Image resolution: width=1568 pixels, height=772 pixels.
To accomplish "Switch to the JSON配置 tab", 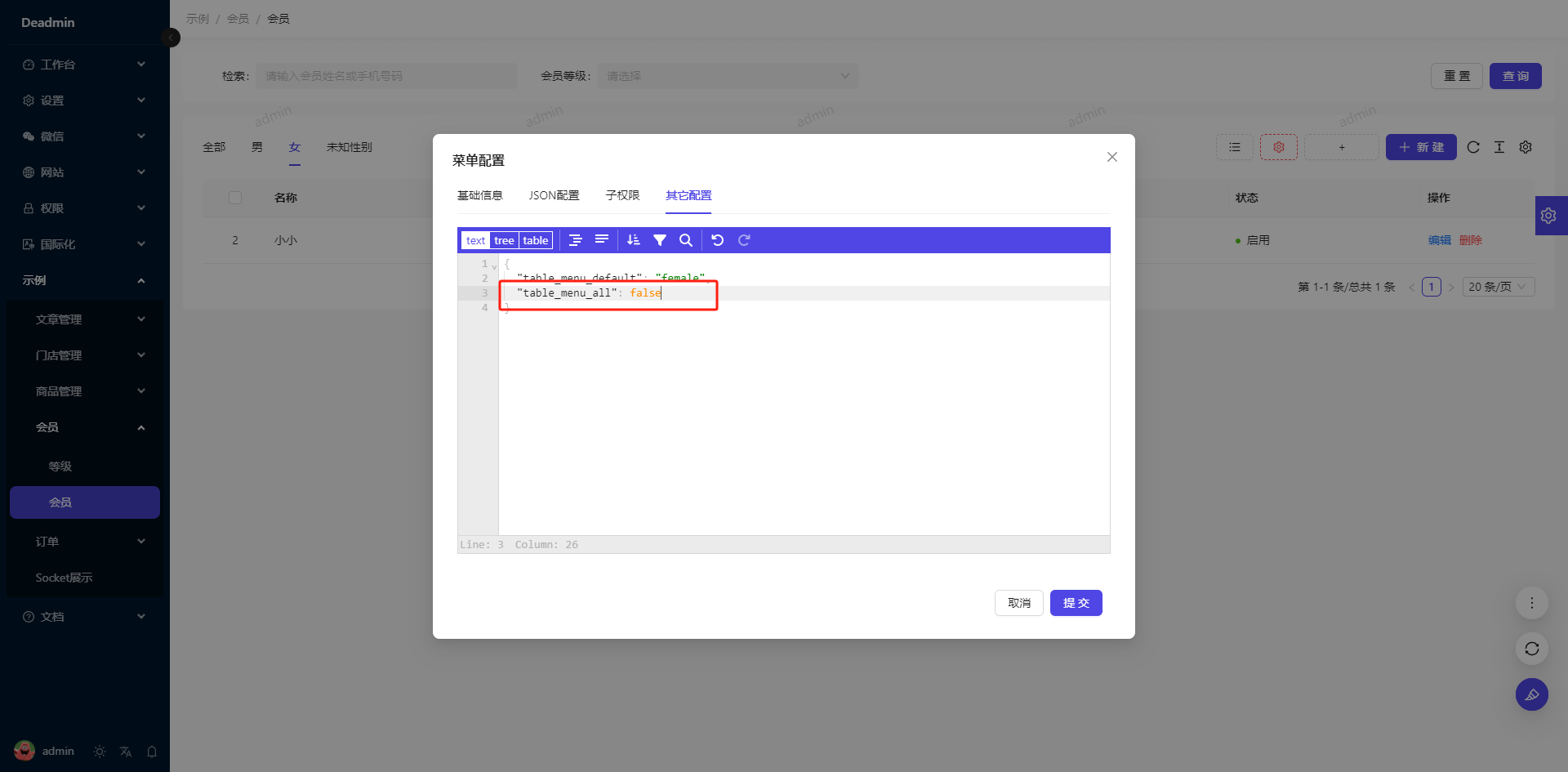I will 554,195.
